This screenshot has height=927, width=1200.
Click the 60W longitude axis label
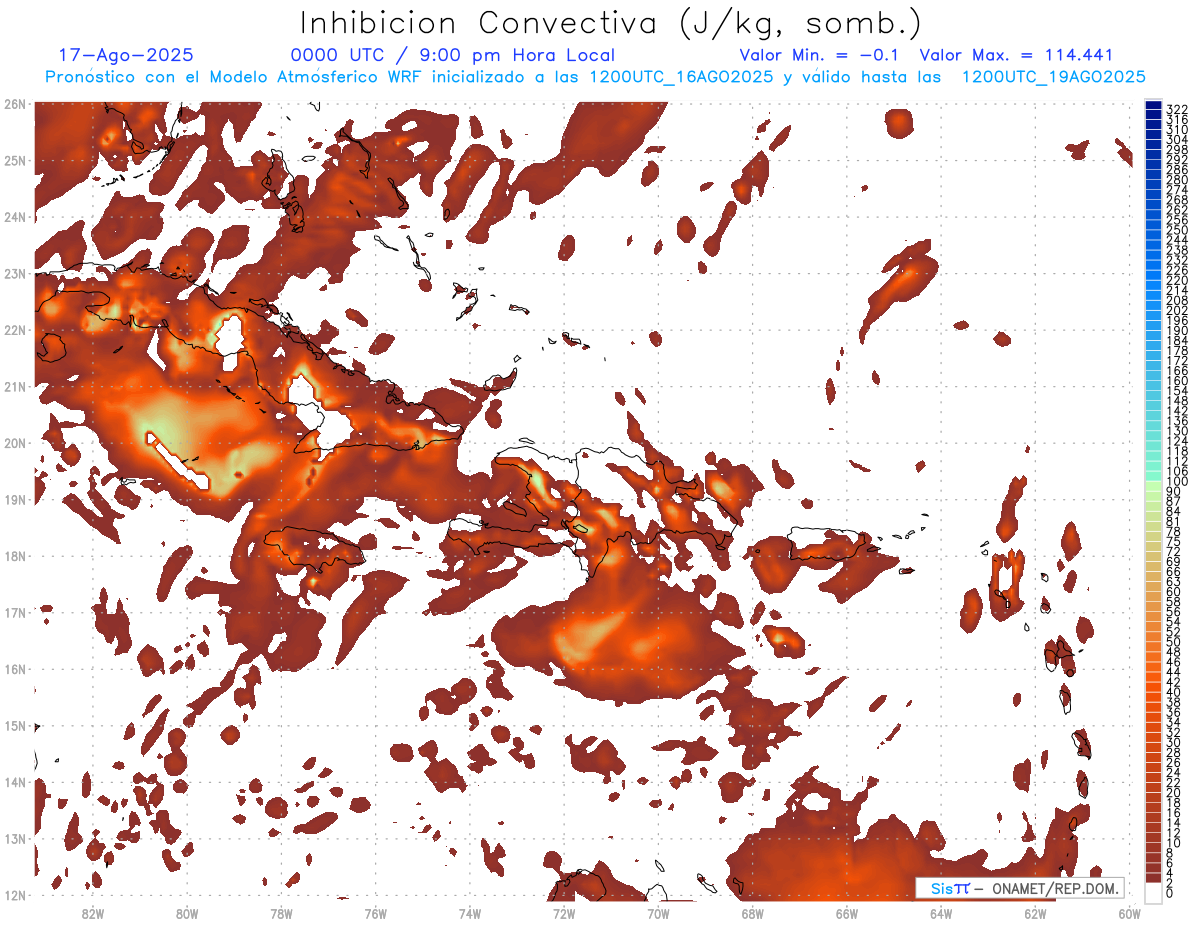pos(1130,913)
